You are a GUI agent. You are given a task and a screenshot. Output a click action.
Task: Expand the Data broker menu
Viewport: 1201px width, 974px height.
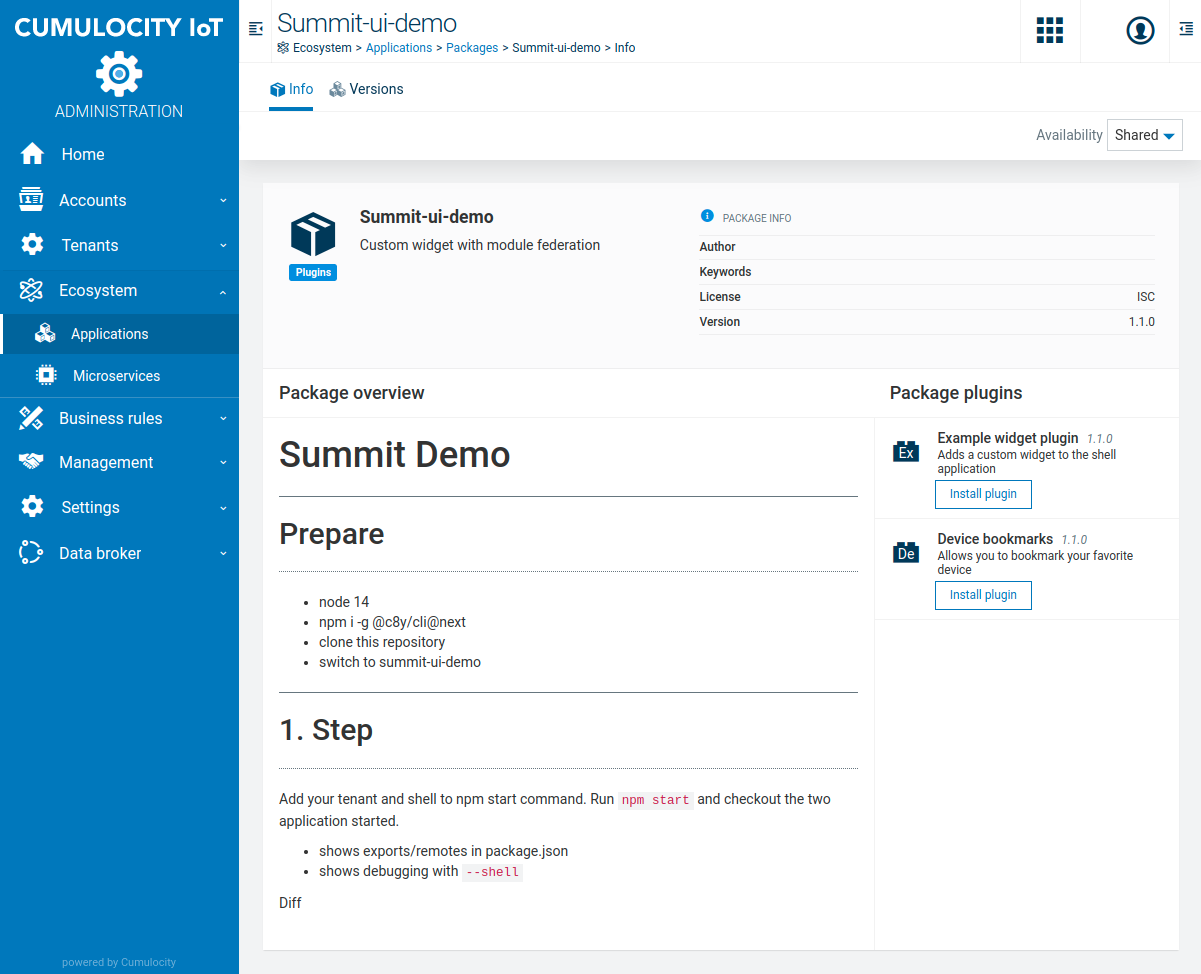(119, 553)
